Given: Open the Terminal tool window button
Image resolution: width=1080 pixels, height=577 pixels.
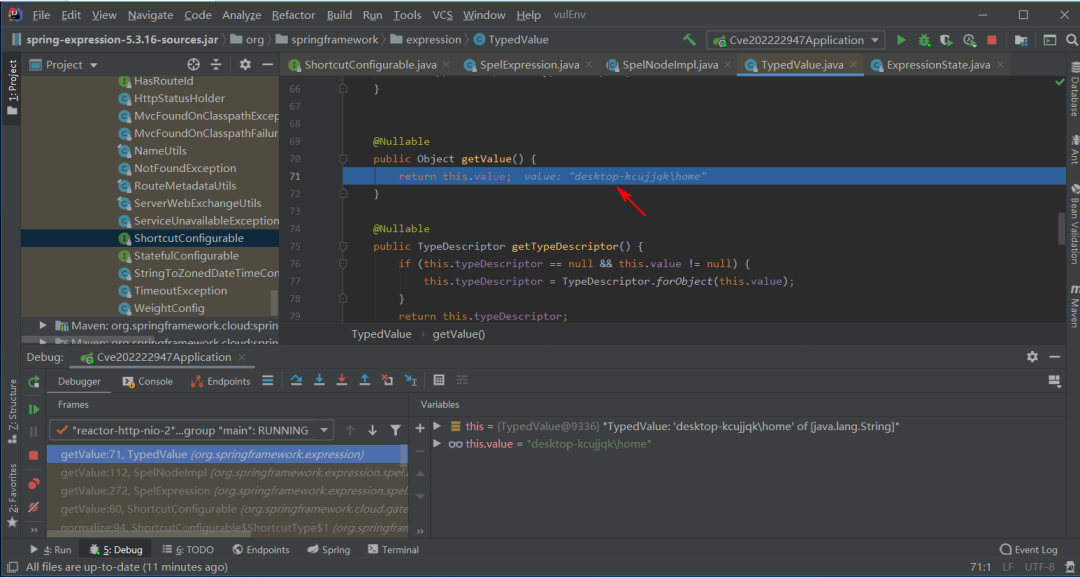Looking at the screenshot, I should 393,549.
